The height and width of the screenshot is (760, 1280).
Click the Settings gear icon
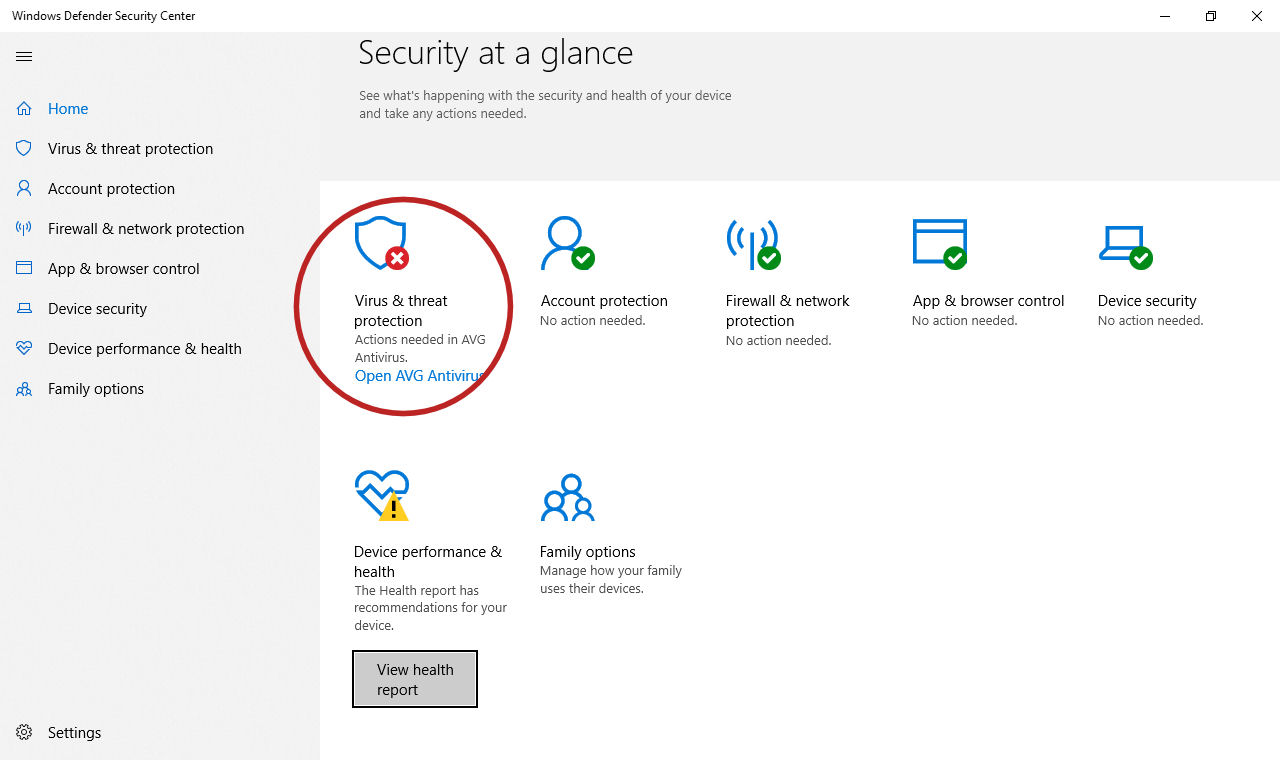24,732
